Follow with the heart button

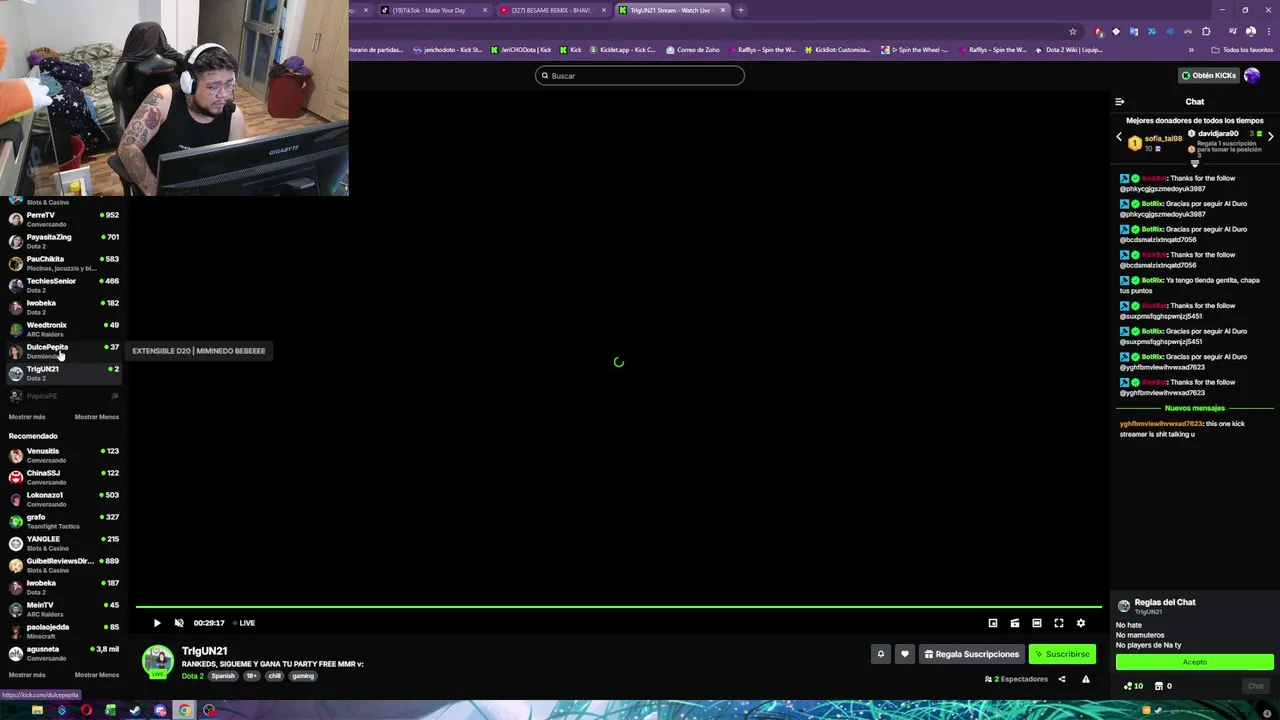[x=905, y=654]
